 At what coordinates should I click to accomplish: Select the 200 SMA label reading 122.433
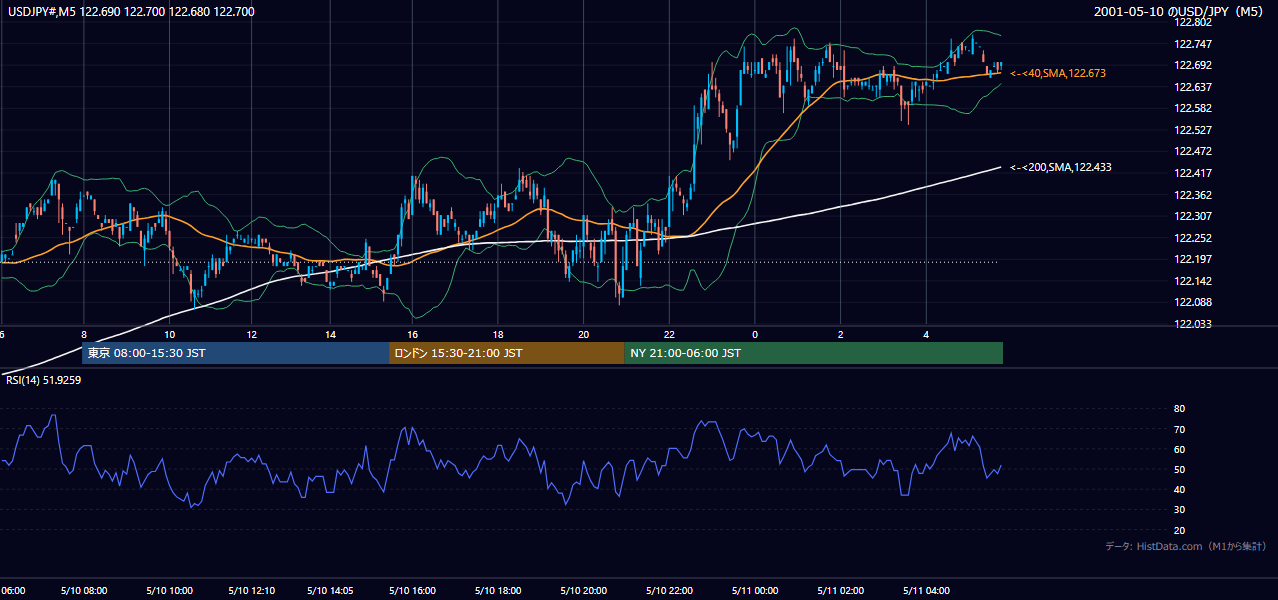[1061, 167]
